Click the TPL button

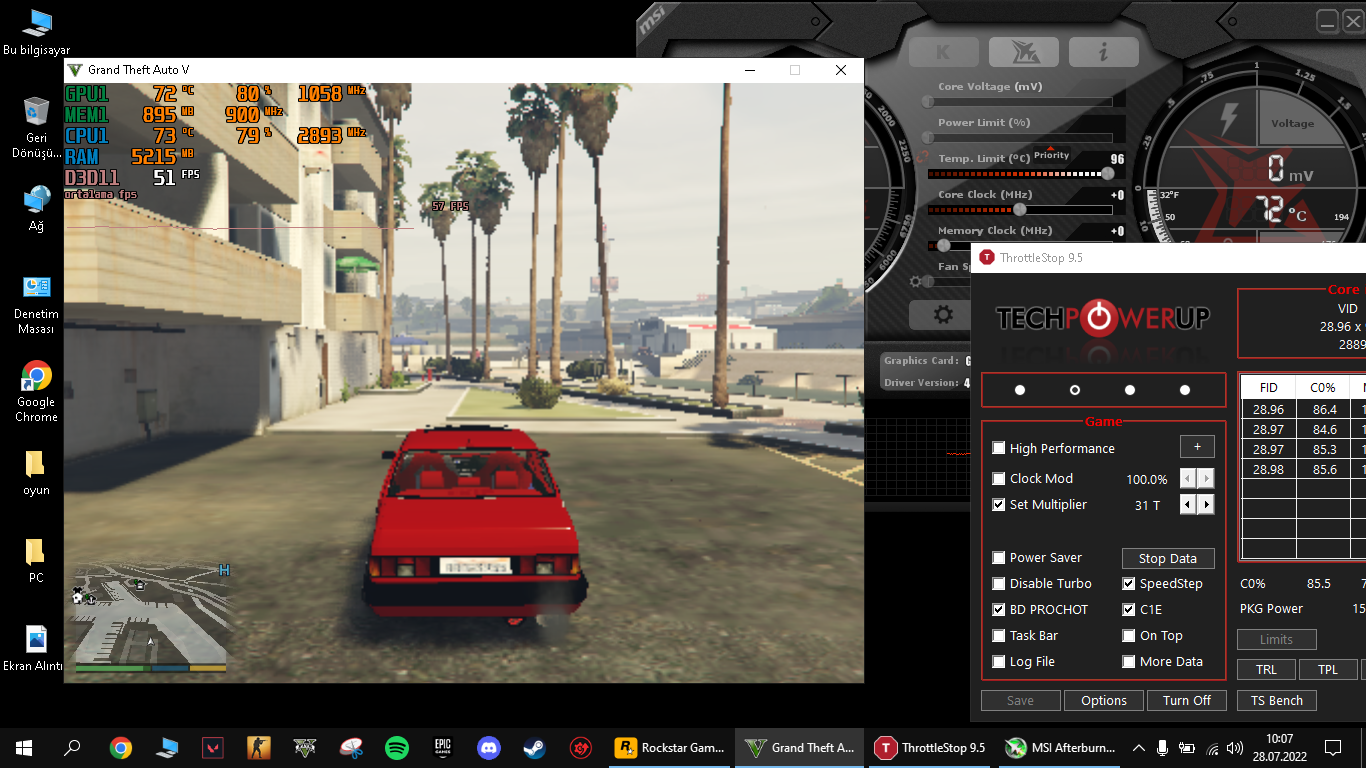click(1328, 670)
